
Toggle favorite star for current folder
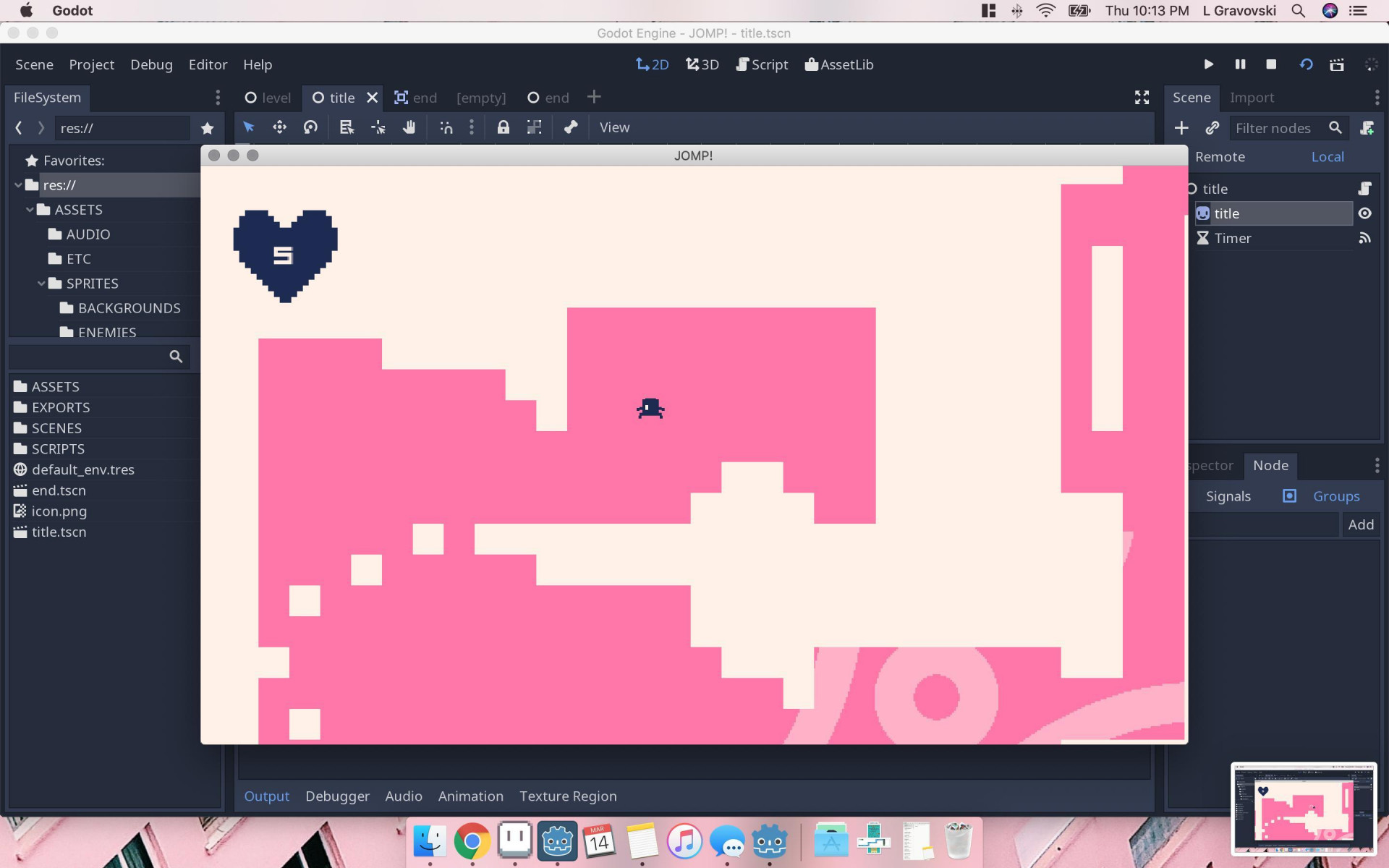[x=208, y=128]
